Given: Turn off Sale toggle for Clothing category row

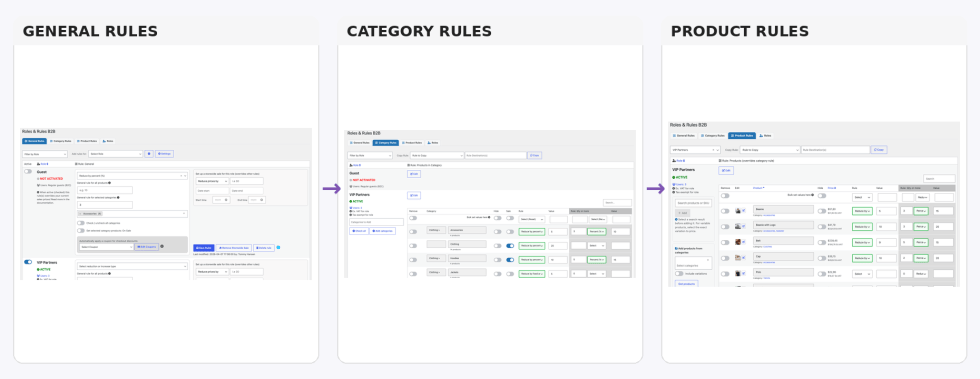Looking at the screenshot, I should [510, 246].
